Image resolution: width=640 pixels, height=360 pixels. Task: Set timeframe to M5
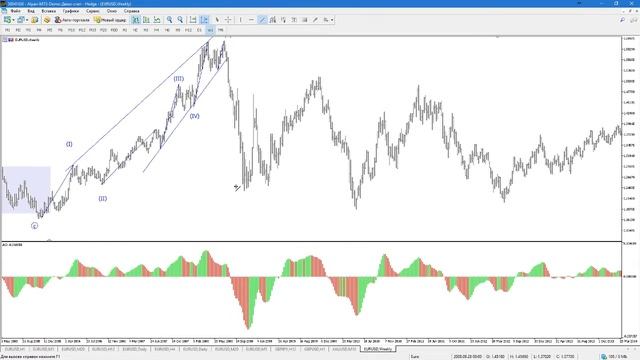[49, 30]
